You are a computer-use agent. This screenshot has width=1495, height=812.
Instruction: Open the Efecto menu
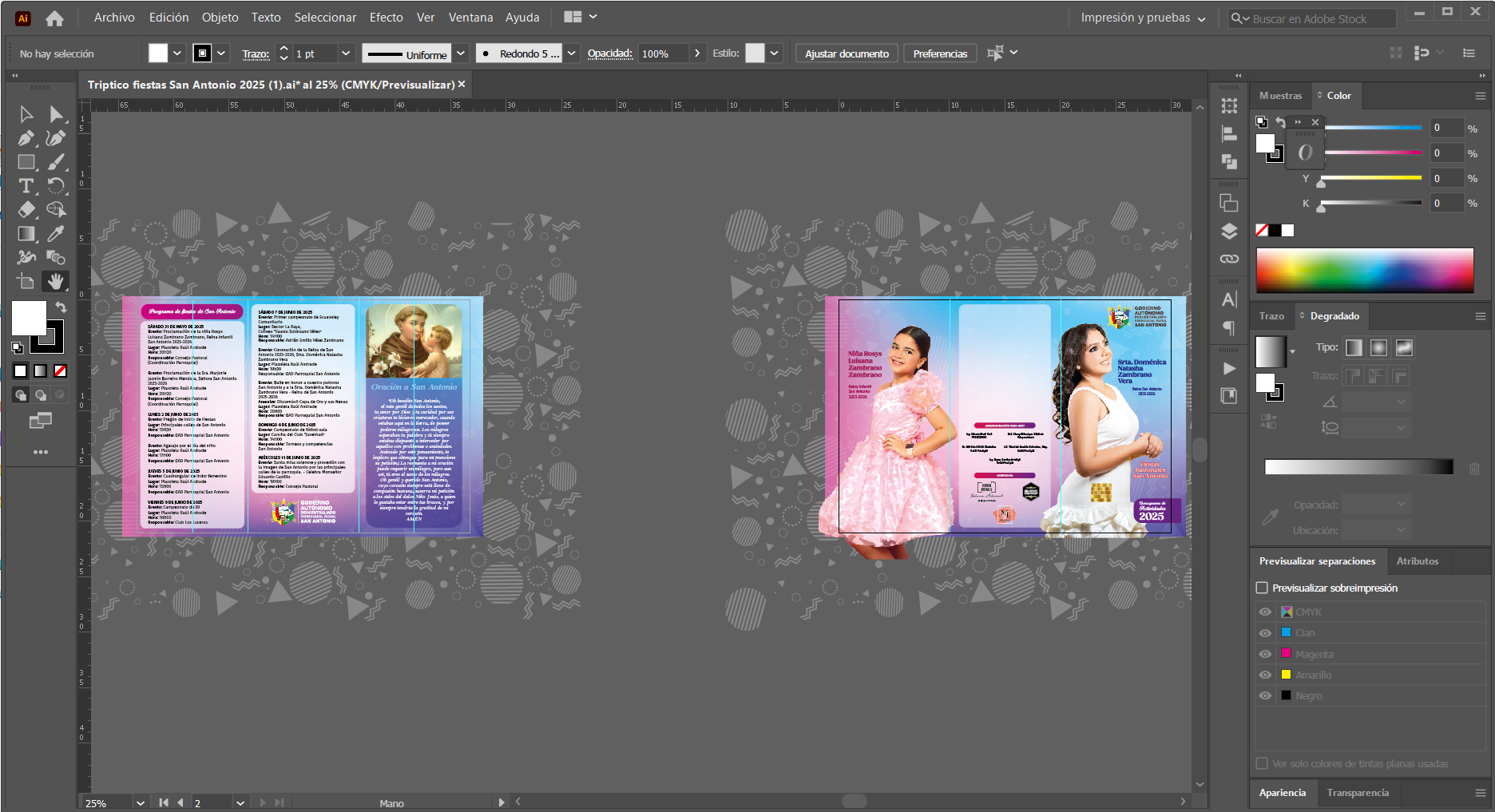click(x=386, y=18)
